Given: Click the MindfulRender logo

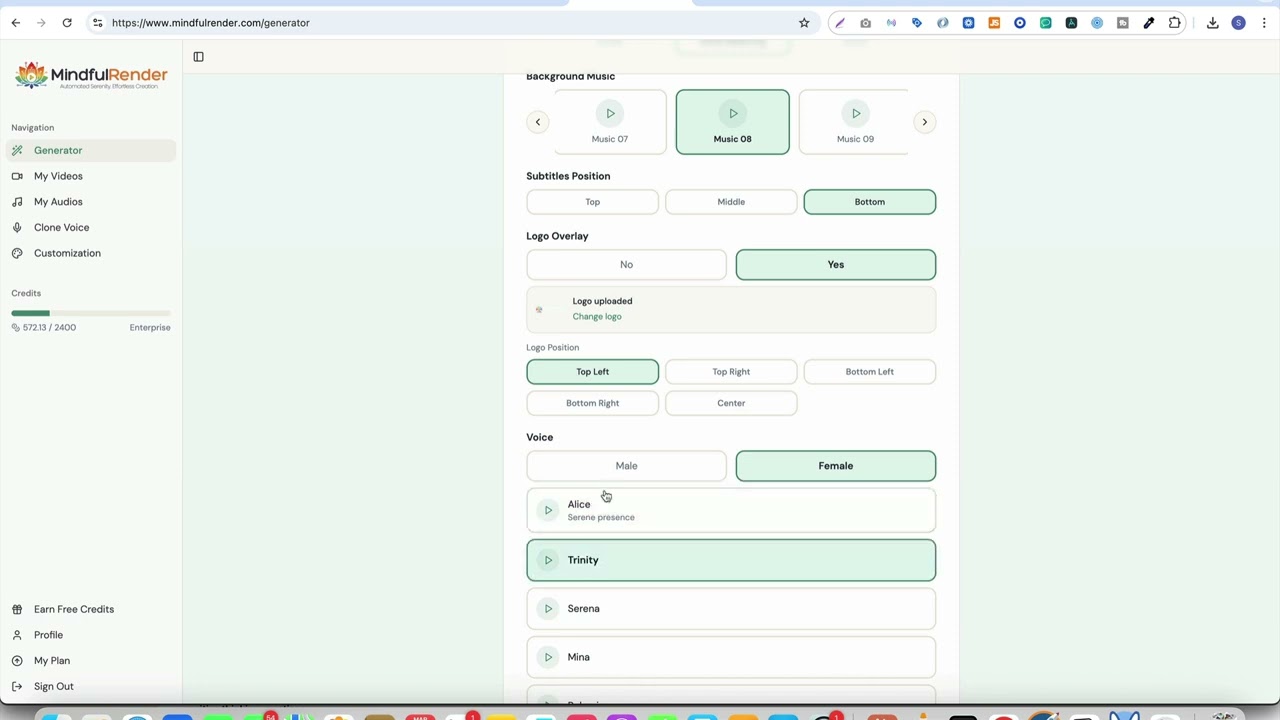Looking at the screenshot, I should coord(91,76).
